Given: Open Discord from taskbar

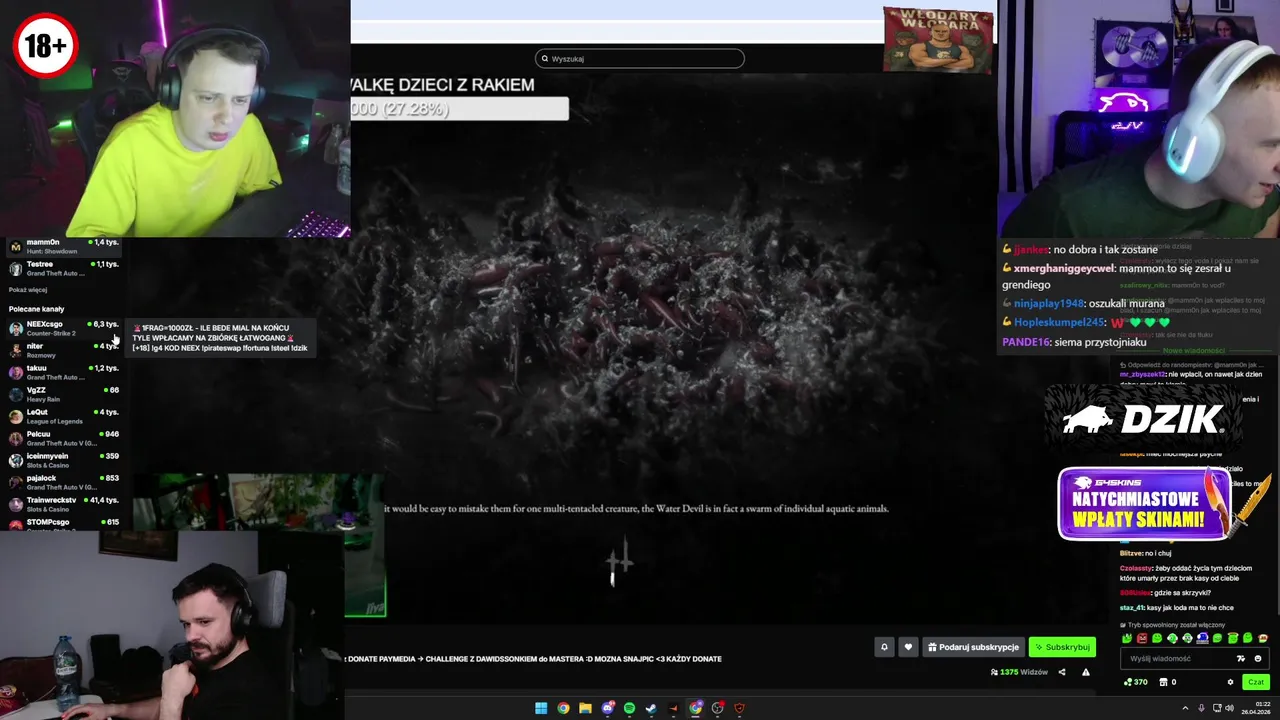Looking at the screenshot, I should pos(608,708).
